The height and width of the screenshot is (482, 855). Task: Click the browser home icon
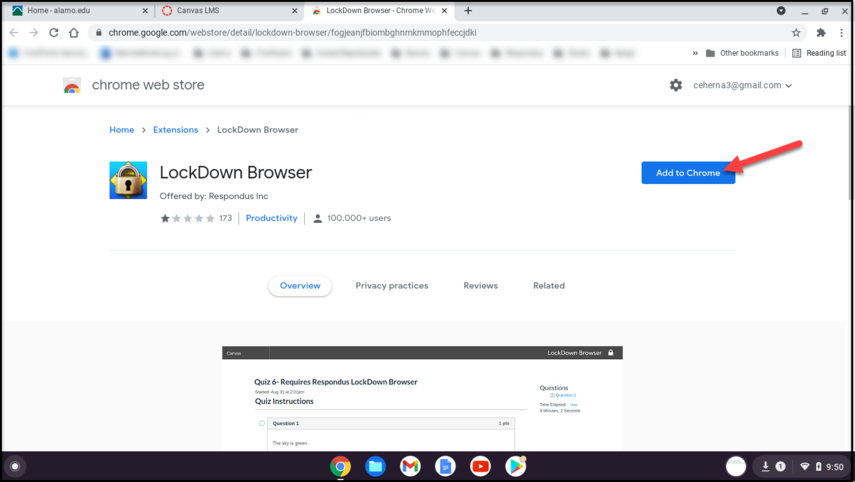pos(74,32)
